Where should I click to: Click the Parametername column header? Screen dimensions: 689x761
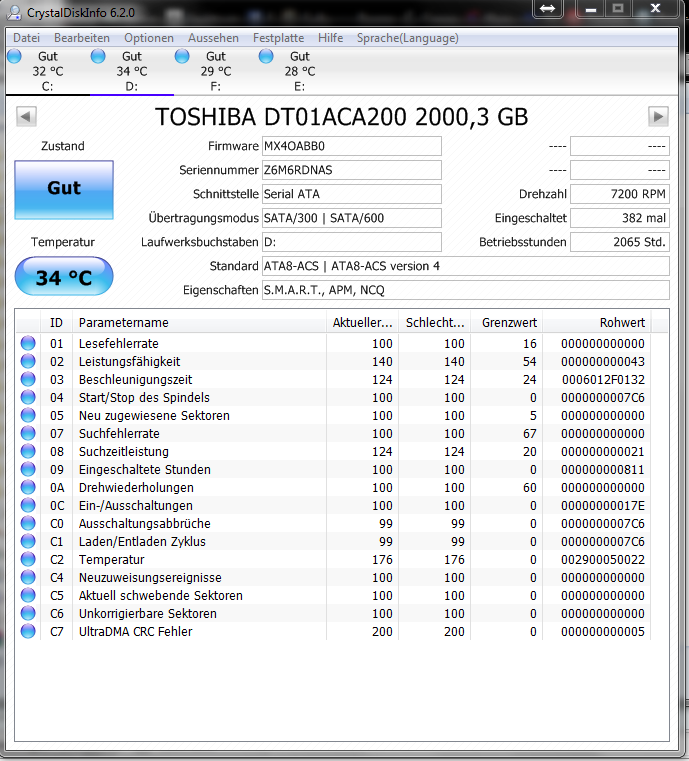(x=199, y=322)
